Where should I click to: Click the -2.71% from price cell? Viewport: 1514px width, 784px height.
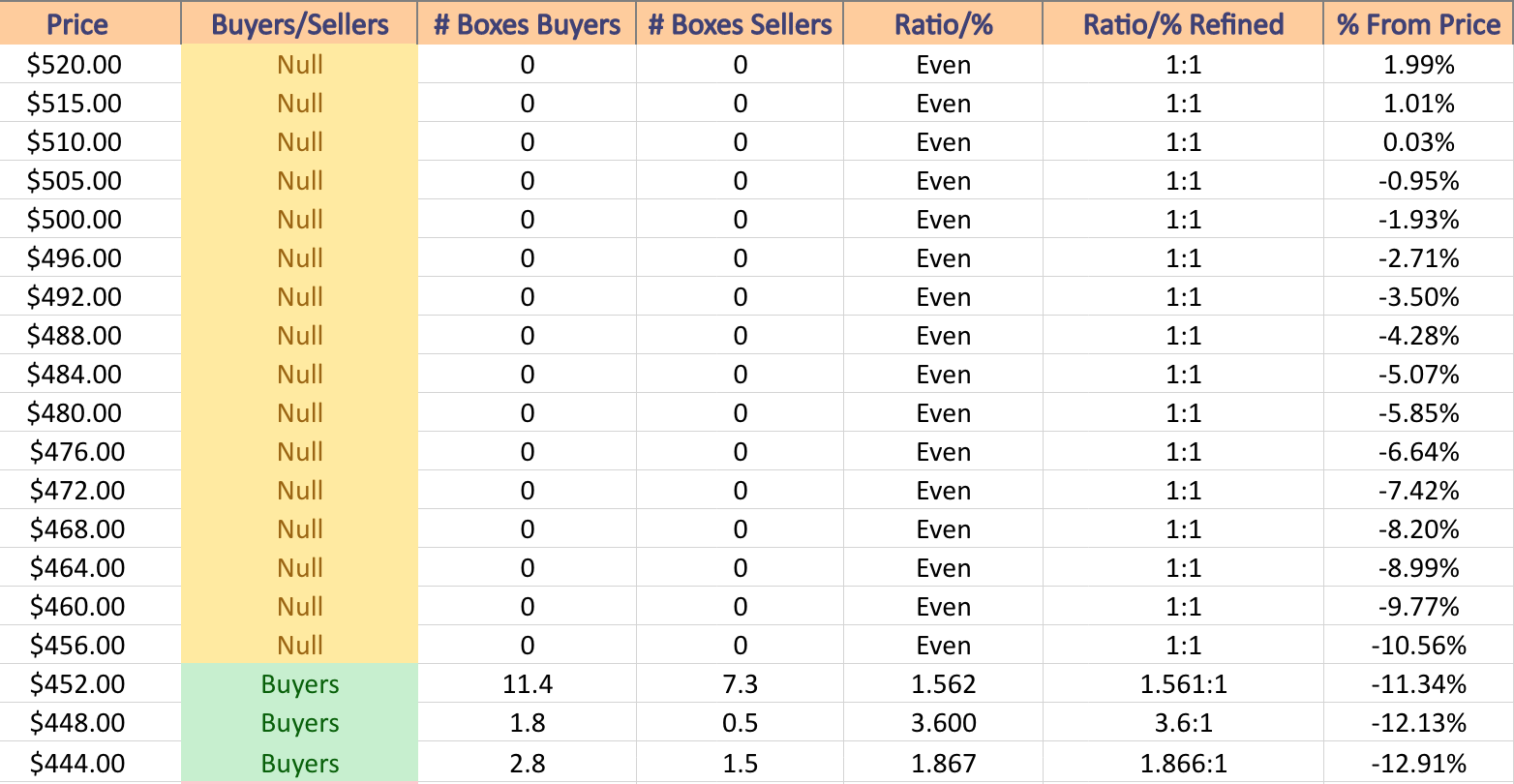[1419, 258]
